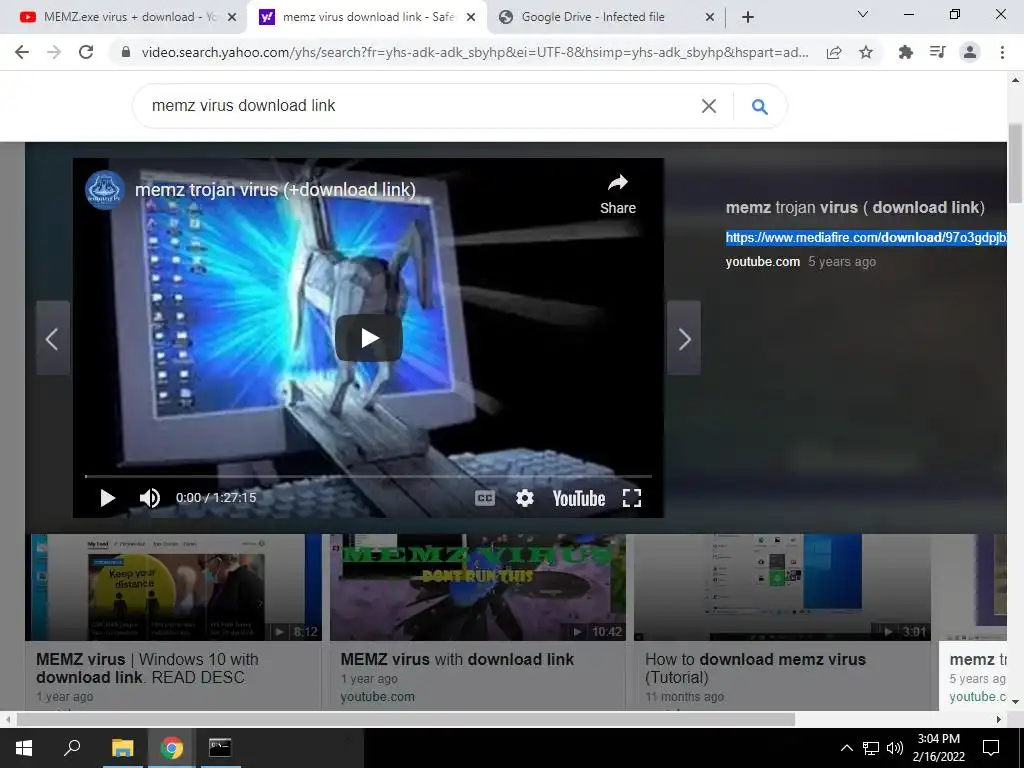Image resolution: width=1024 pixels, height=768 pixels.
Task: Click the Share arrow on video
Action: [618, 195]
